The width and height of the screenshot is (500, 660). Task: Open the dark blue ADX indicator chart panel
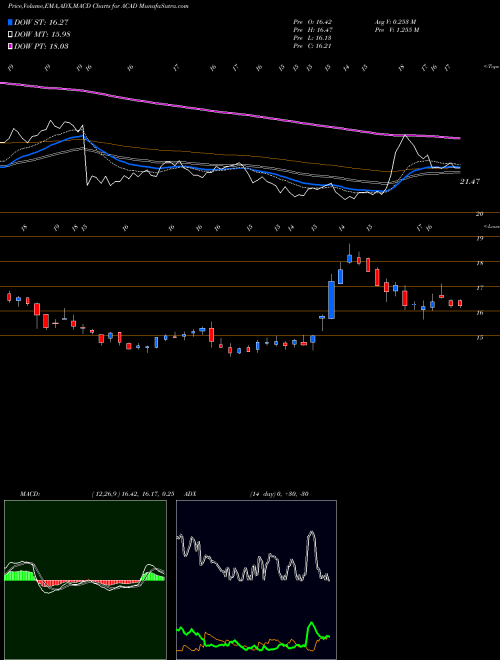pyautogui.click(x=256, y=580)
